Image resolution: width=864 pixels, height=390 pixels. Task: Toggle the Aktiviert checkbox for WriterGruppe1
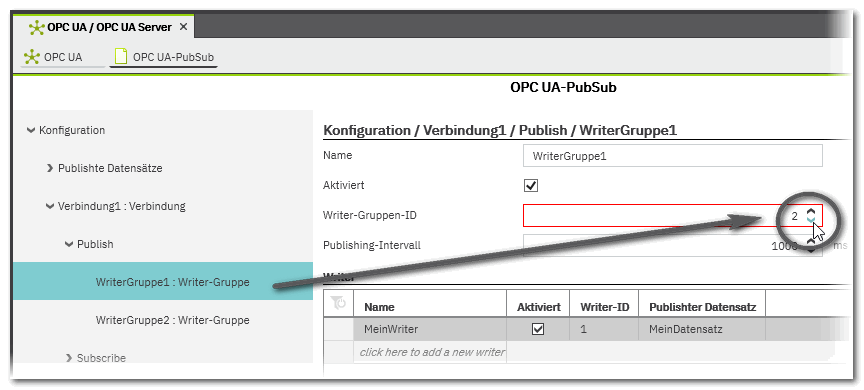pyautogui.click(x=531, y=186)
